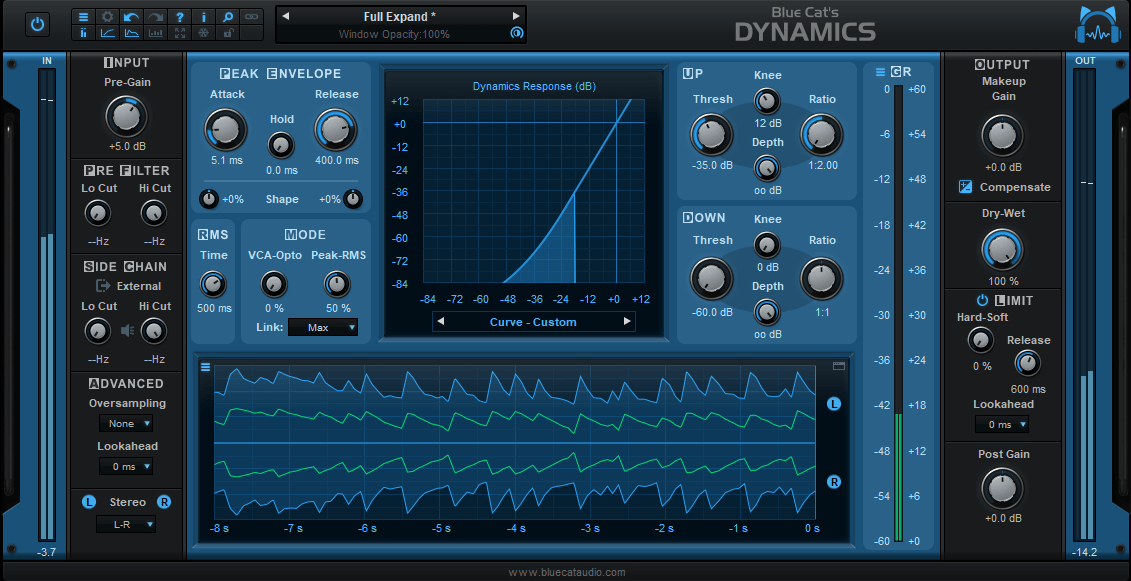The height and width of the screenshot is (581, 1131).
Task: Open the Oversampling None dropdown
Action: (126, 423)
